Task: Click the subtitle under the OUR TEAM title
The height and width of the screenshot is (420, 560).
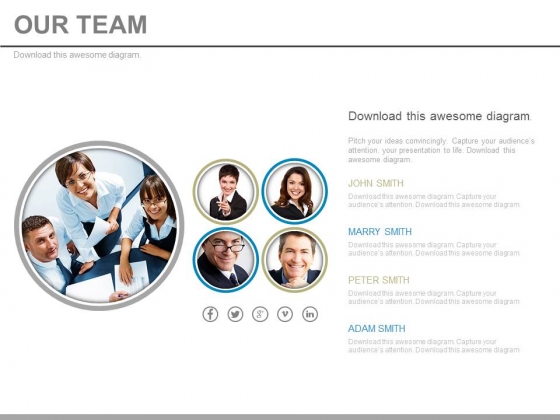Action: [78, 55]
